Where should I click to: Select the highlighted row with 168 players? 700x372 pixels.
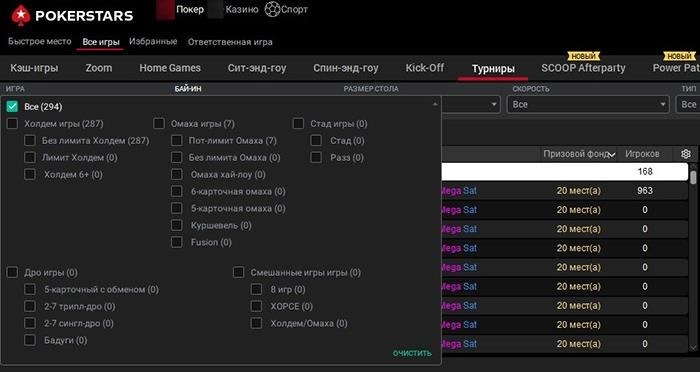coord(564,171)
